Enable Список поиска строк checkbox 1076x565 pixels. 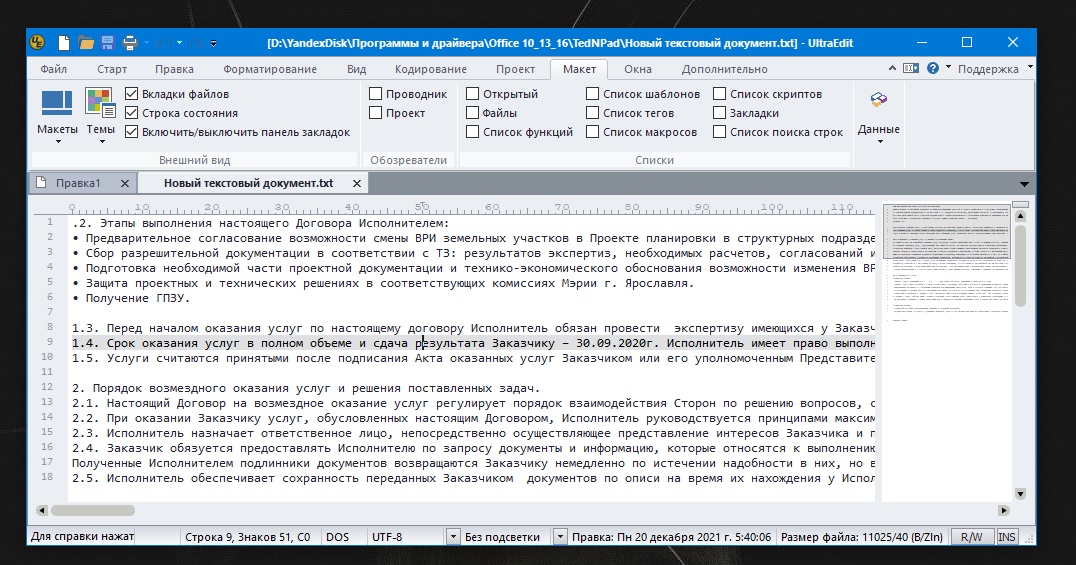pos(719,132)
